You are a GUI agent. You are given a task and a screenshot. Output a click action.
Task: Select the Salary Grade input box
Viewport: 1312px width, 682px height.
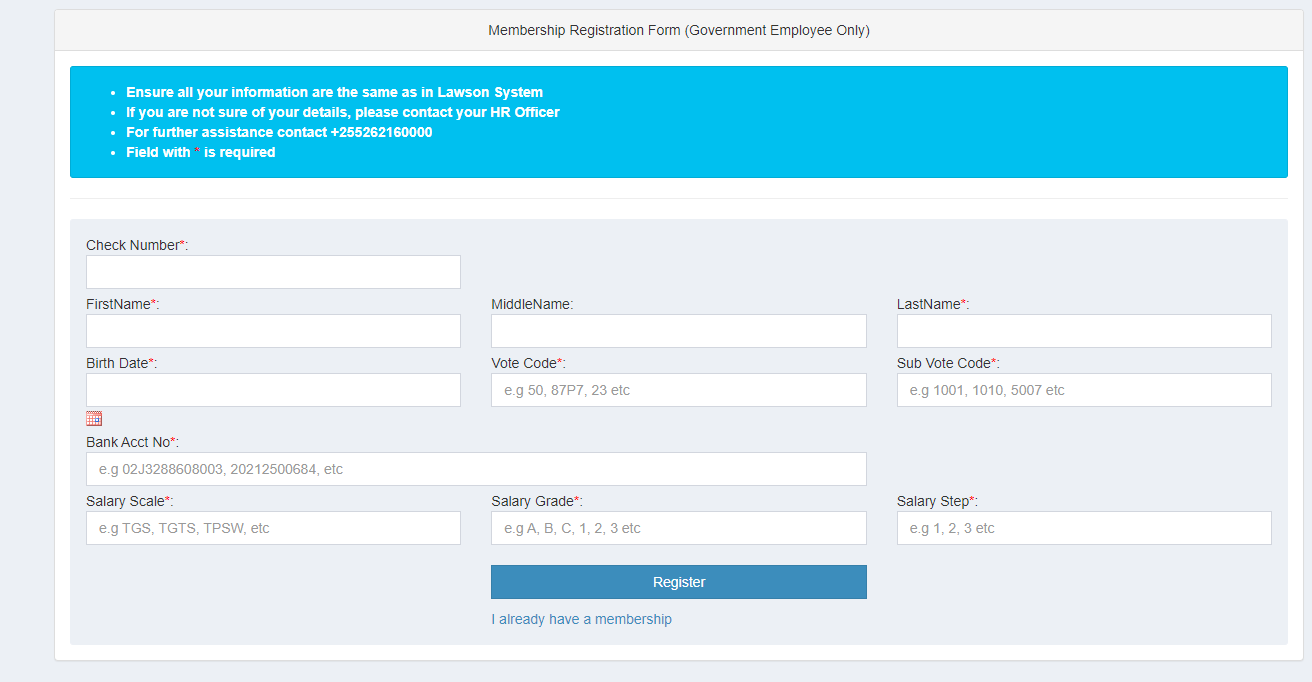[x=678, y=527]
